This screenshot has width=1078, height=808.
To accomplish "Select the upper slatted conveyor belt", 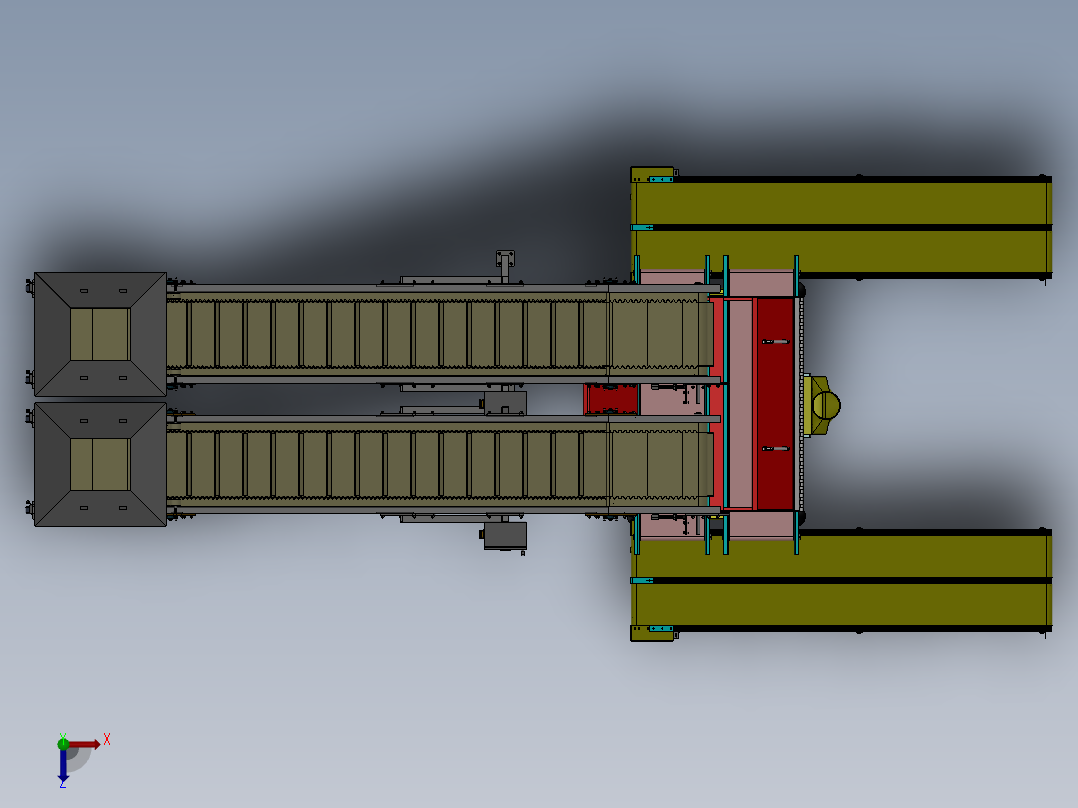I will click(x=440, y=334).
